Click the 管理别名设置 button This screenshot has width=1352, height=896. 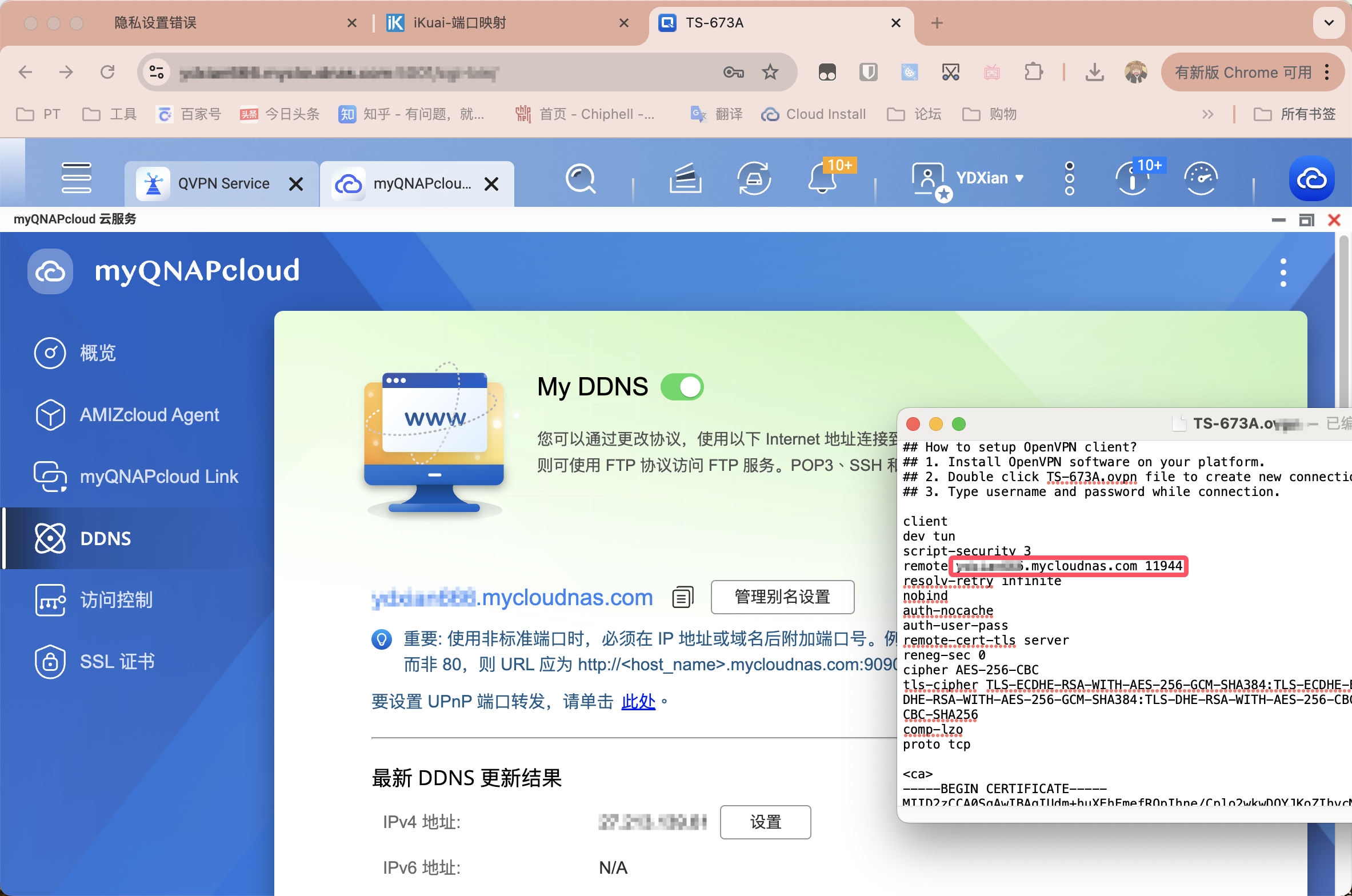coord(782,597)
